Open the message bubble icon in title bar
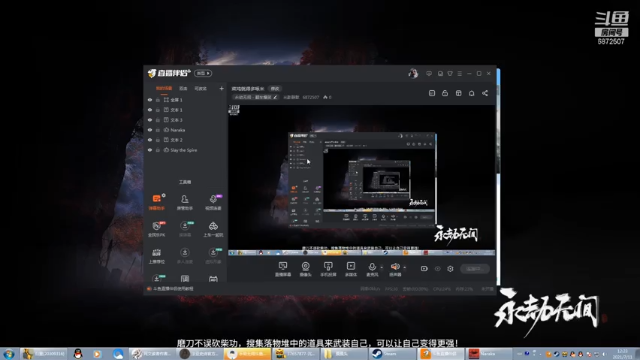 pos(429,73)
